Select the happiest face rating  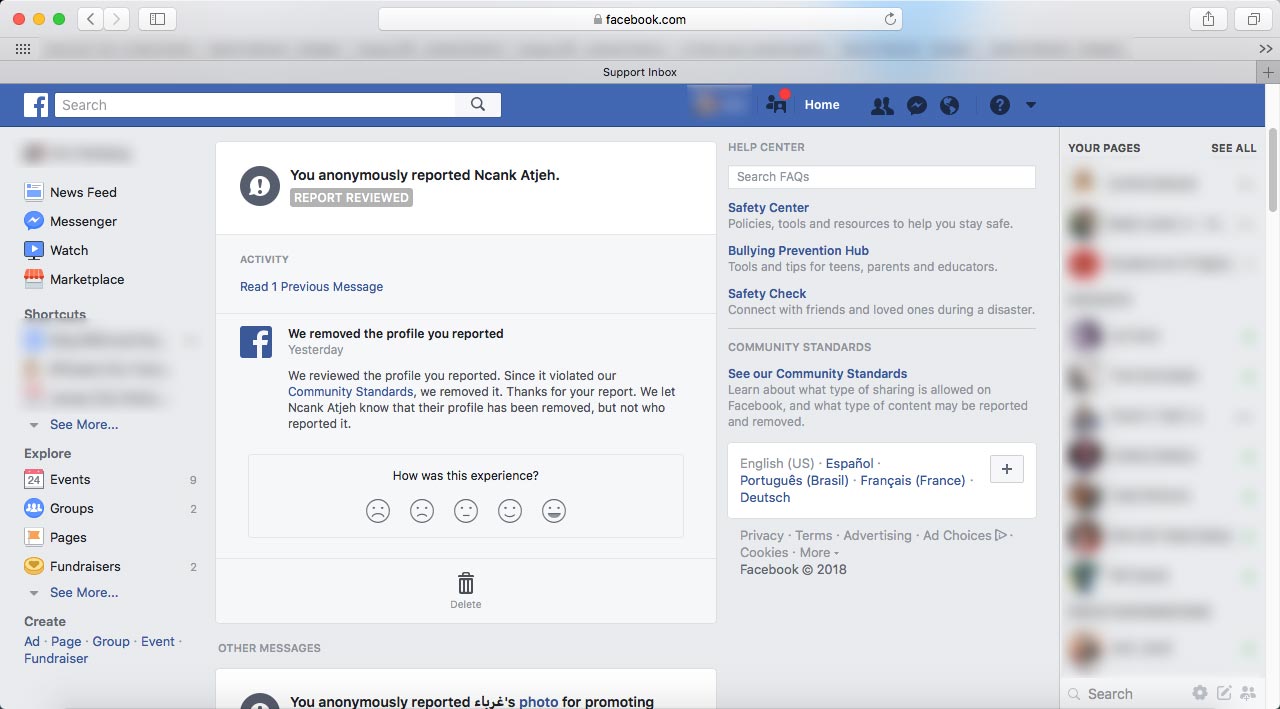(554, 511)
